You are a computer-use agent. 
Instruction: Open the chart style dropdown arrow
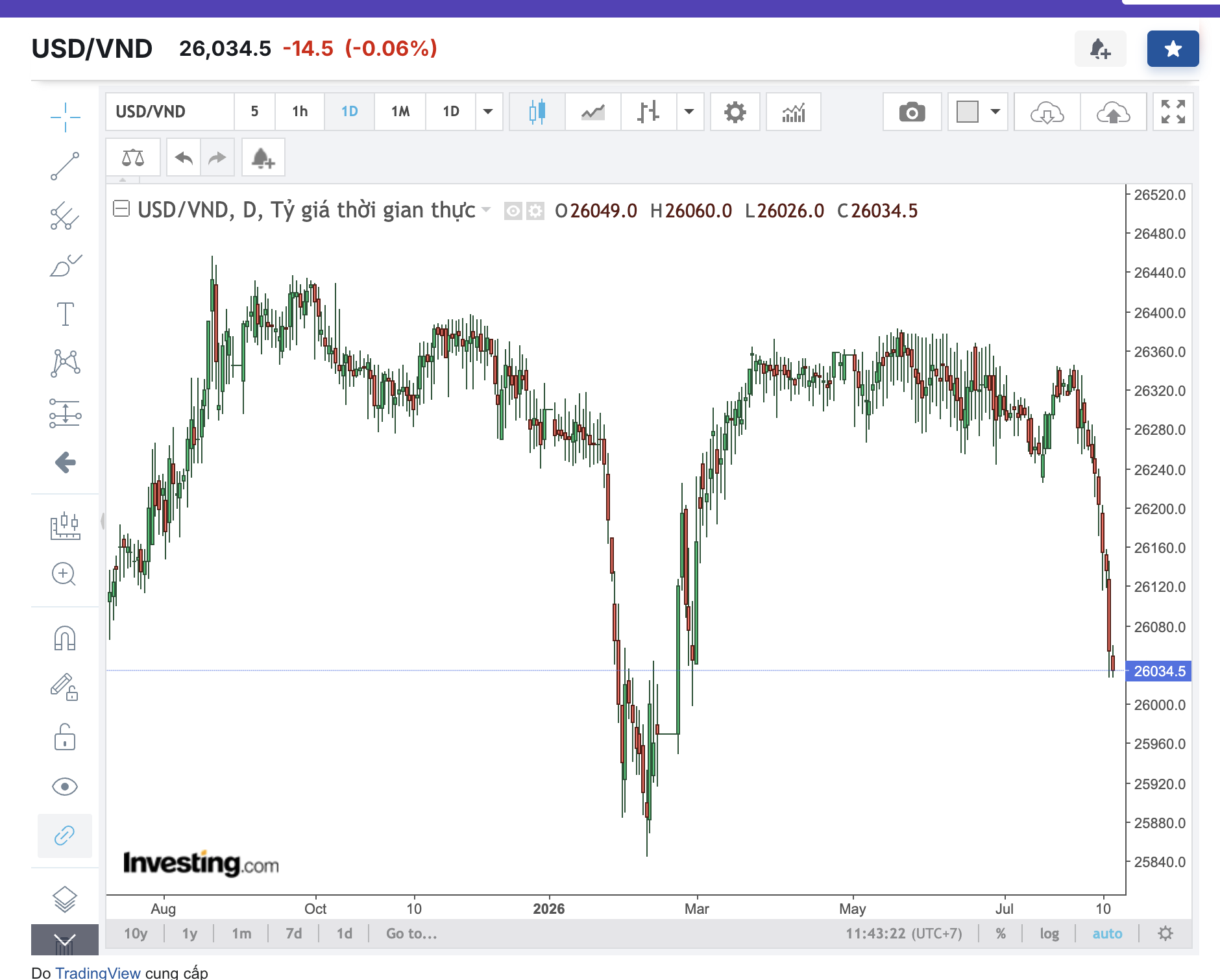[x=689, y=112]
